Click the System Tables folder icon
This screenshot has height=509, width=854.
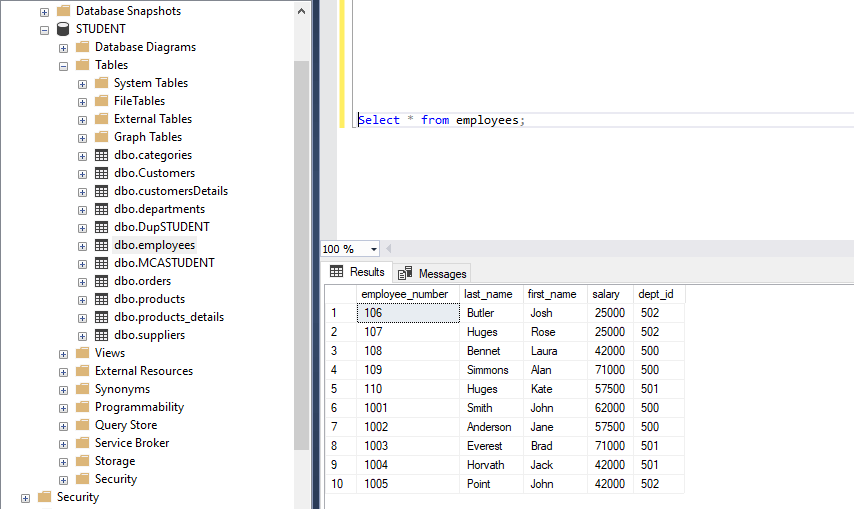(x=101, y=83)
